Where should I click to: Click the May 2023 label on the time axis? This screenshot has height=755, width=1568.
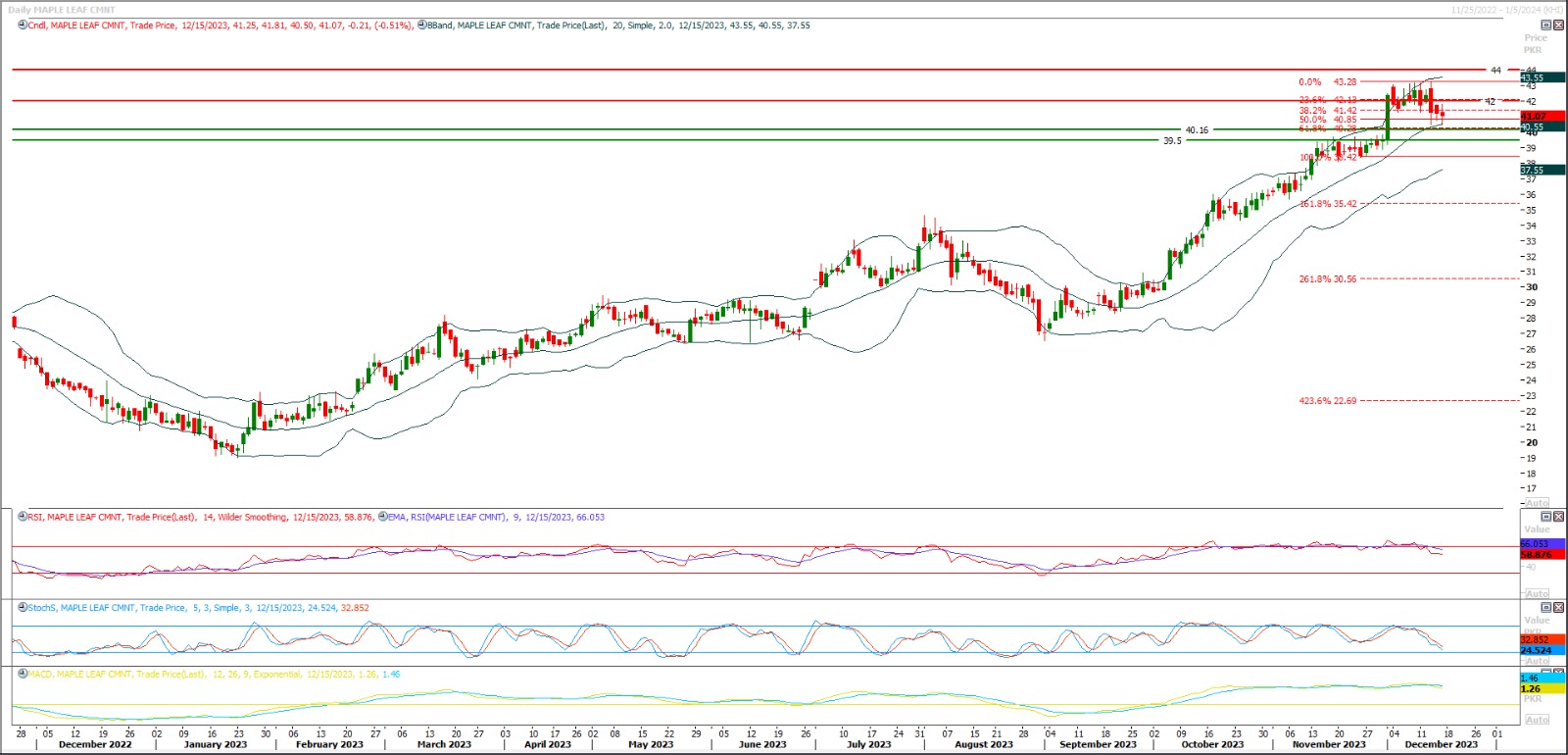pyautogui.click(x=651, y=744)
